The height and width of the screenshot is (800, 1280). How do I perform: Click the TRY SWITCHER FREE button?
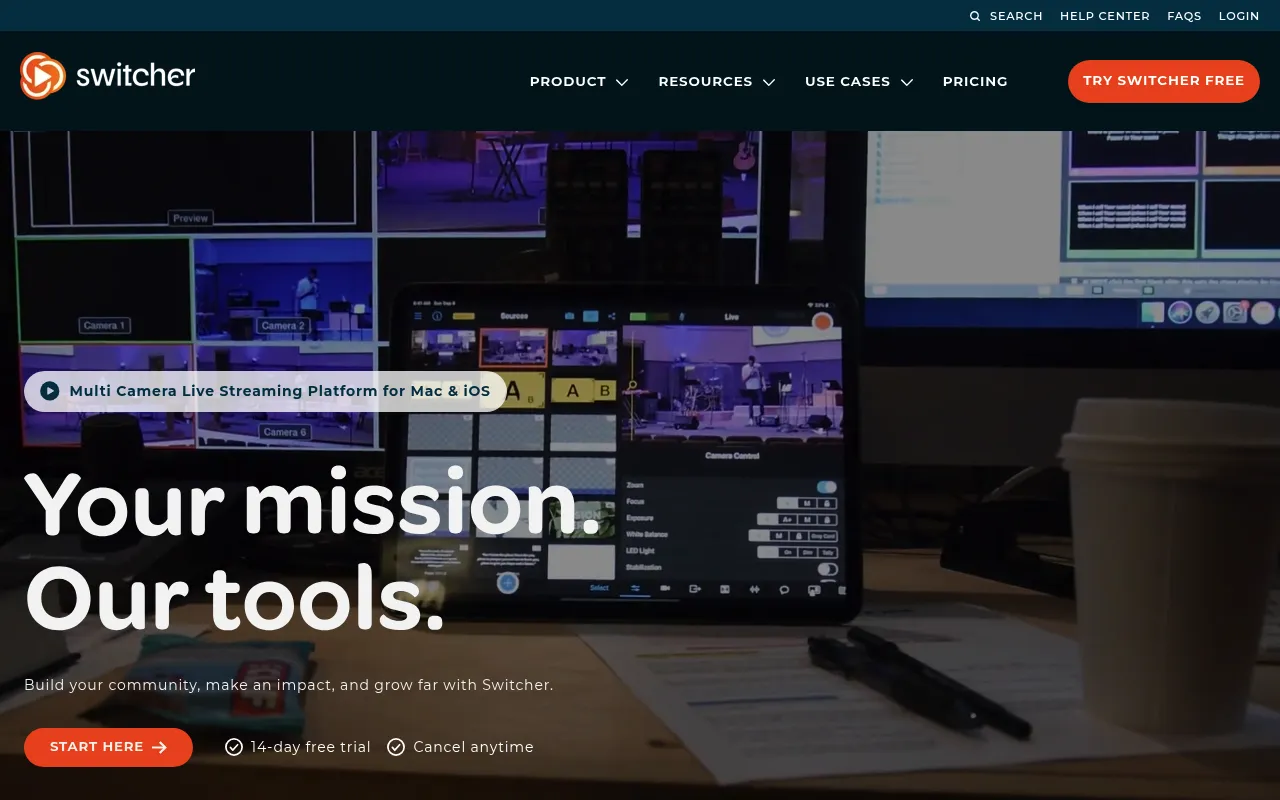coord(1164,81)
